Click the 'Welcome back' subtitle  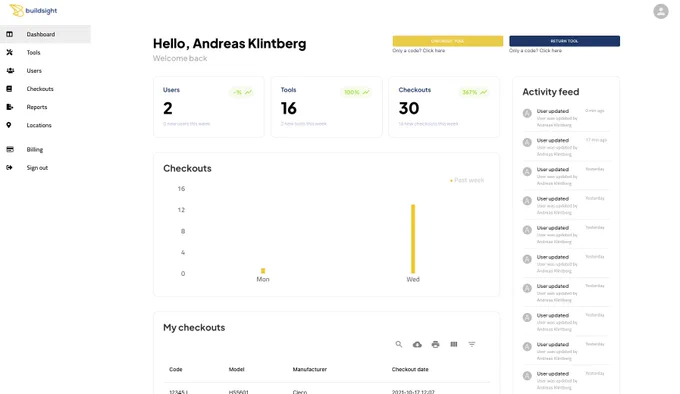180,58
